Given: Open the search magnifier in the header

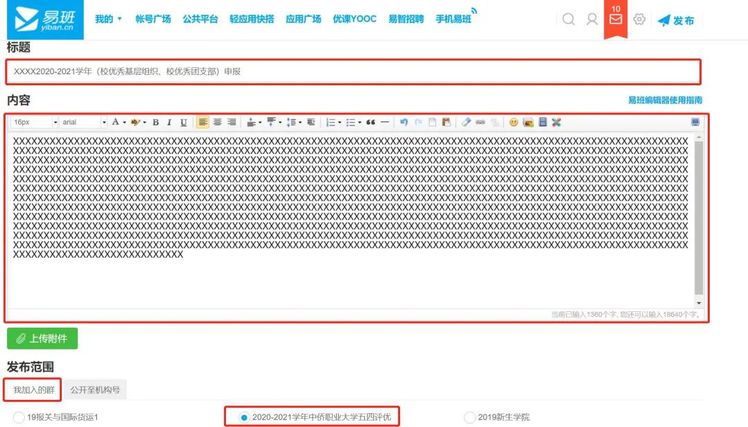Looking at the screenshot, I should tap(568, 19).
